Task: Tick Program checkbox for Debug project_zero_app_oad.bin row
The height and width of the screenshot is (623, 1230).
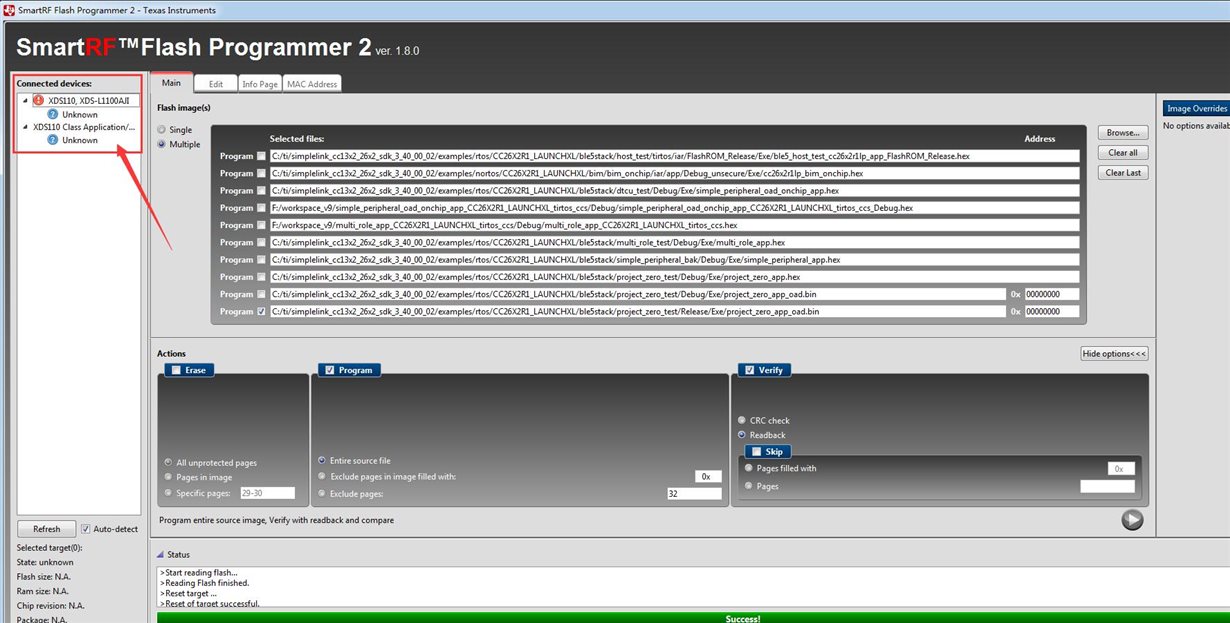Action: click(262, 294)
